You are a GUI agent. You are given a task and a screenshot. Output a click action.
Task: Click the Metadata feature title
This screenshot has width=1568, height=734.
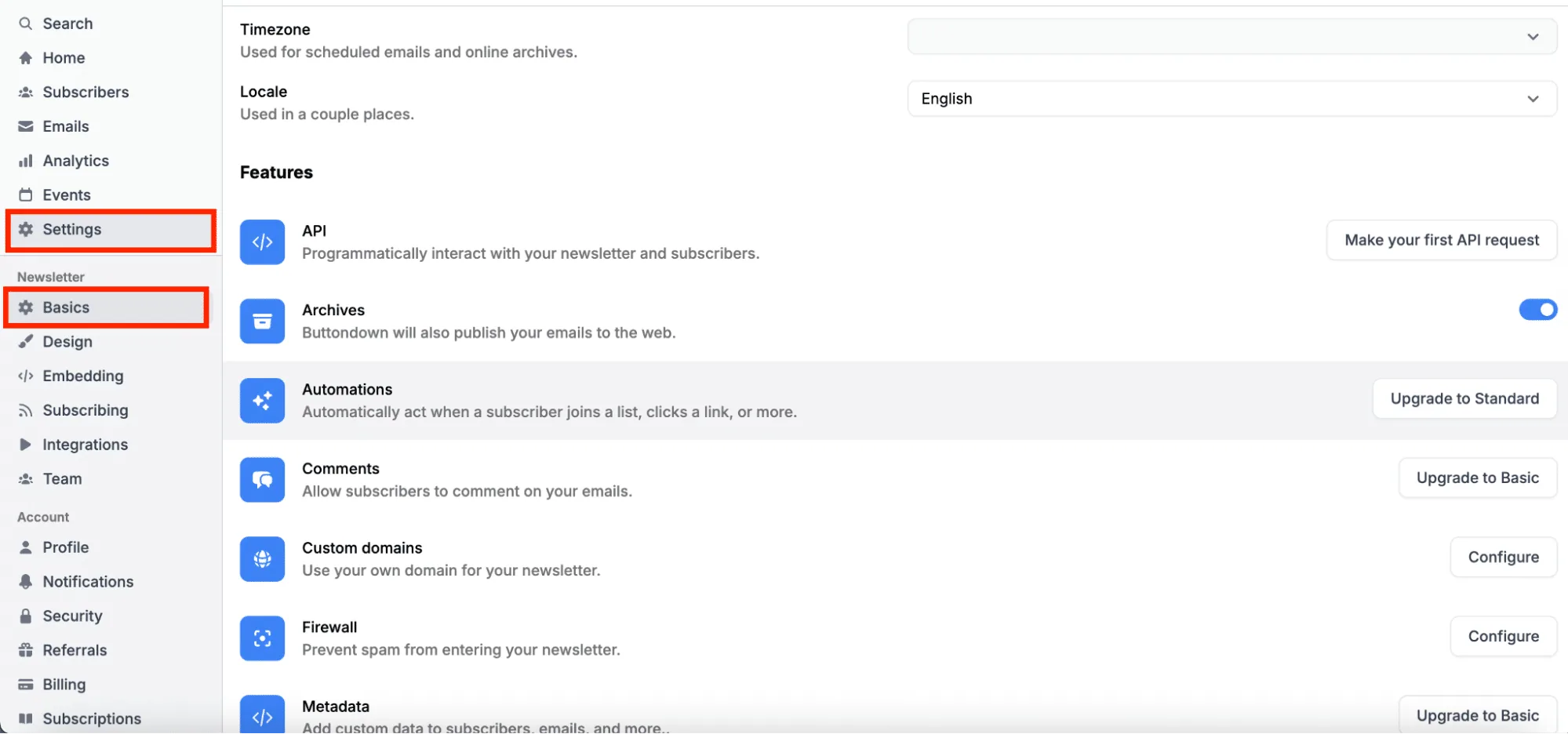click(336, 707)
